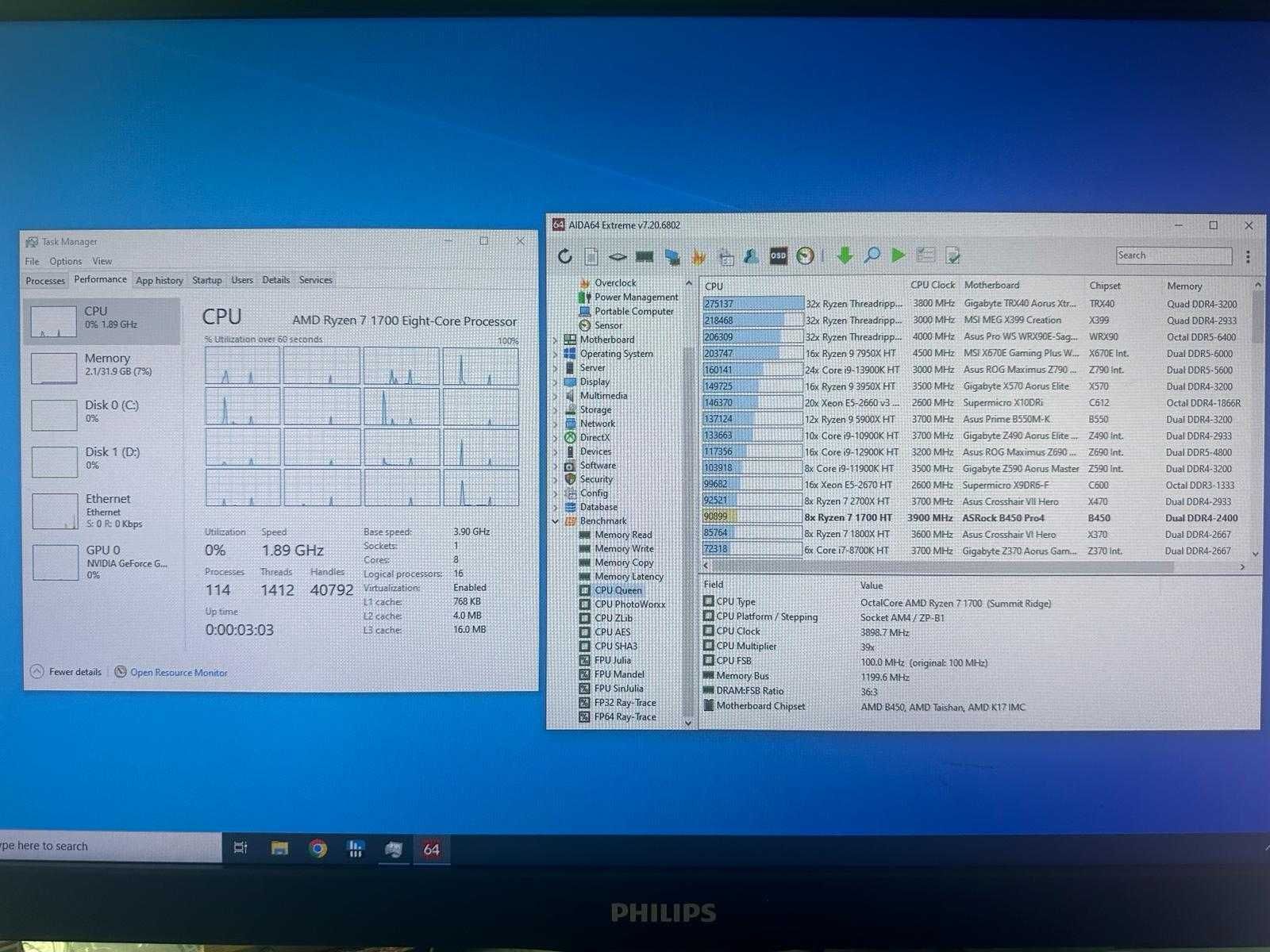This screenshot has height=952, width=1270.
Task: Switch to the Details tab
Action: click(275, 280)
